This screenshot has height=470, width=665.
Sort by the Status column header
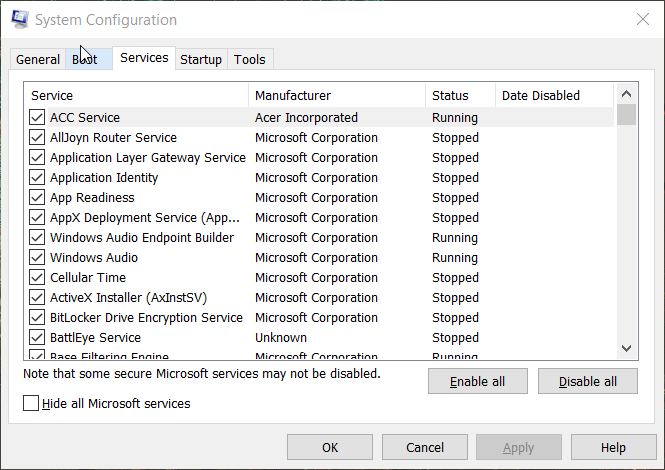click(x=461, y=95)
